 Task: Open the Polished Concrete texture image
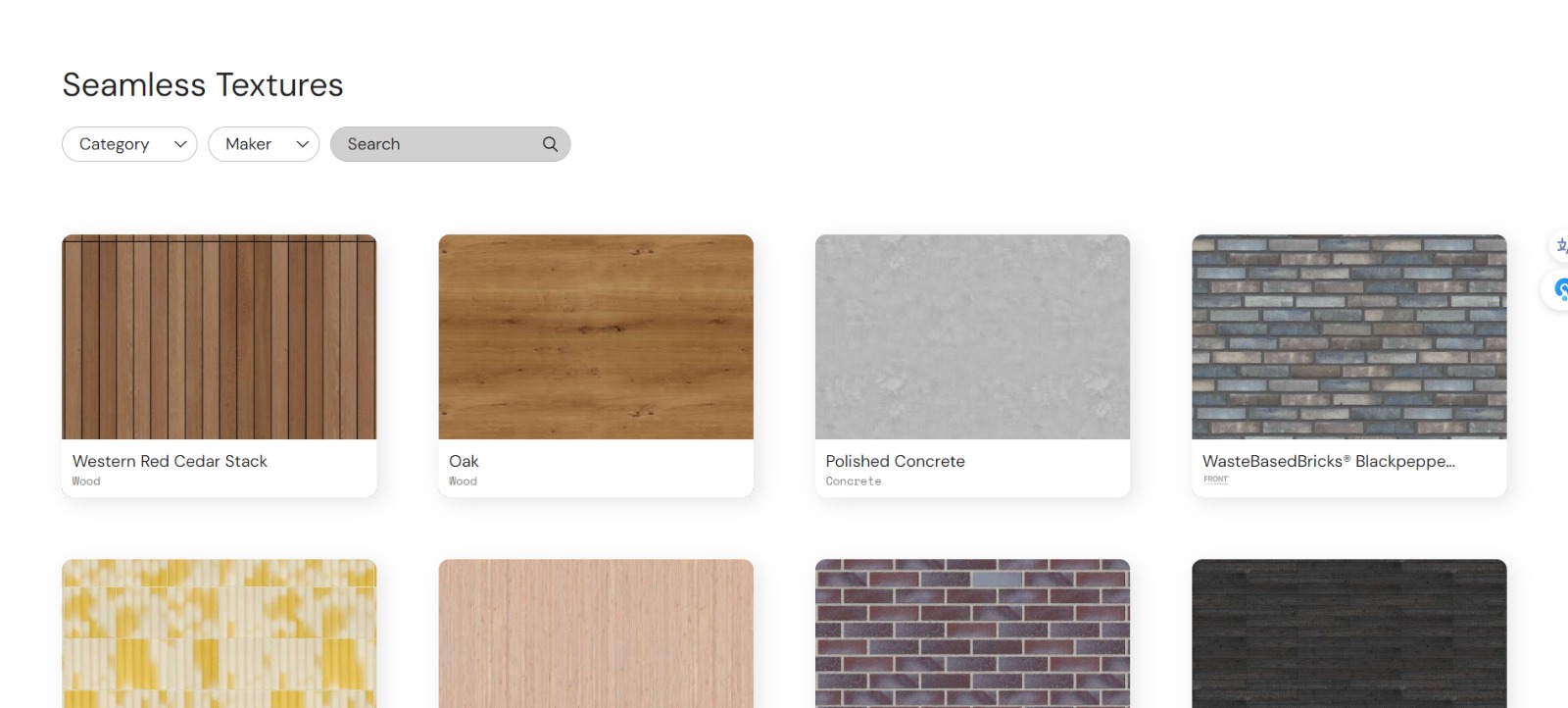click(x=972, y=336)
